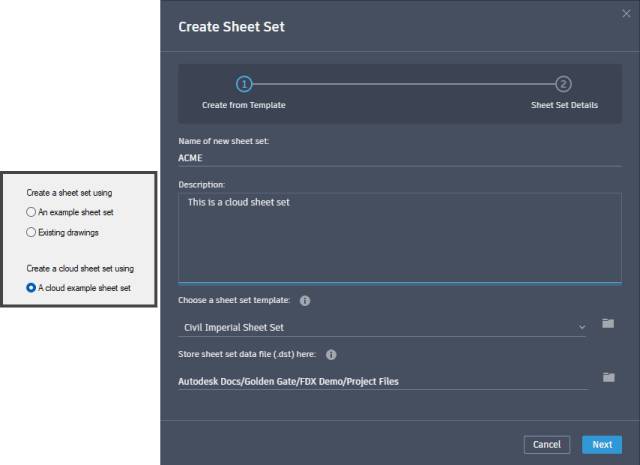Click the info icon beside sheet set template

tap(305, 301)
